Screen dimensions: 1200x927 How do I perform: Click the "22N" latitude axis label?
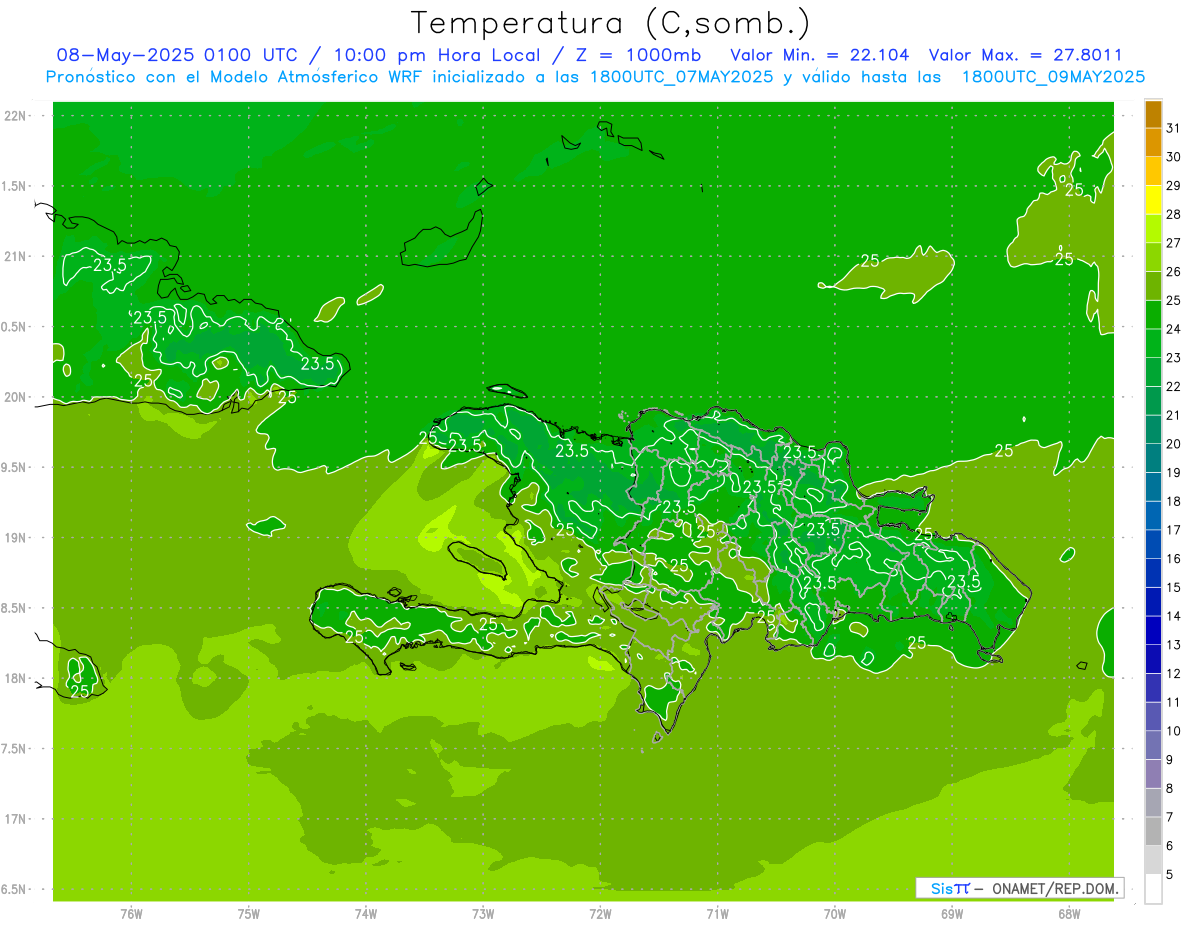(17, 116)
